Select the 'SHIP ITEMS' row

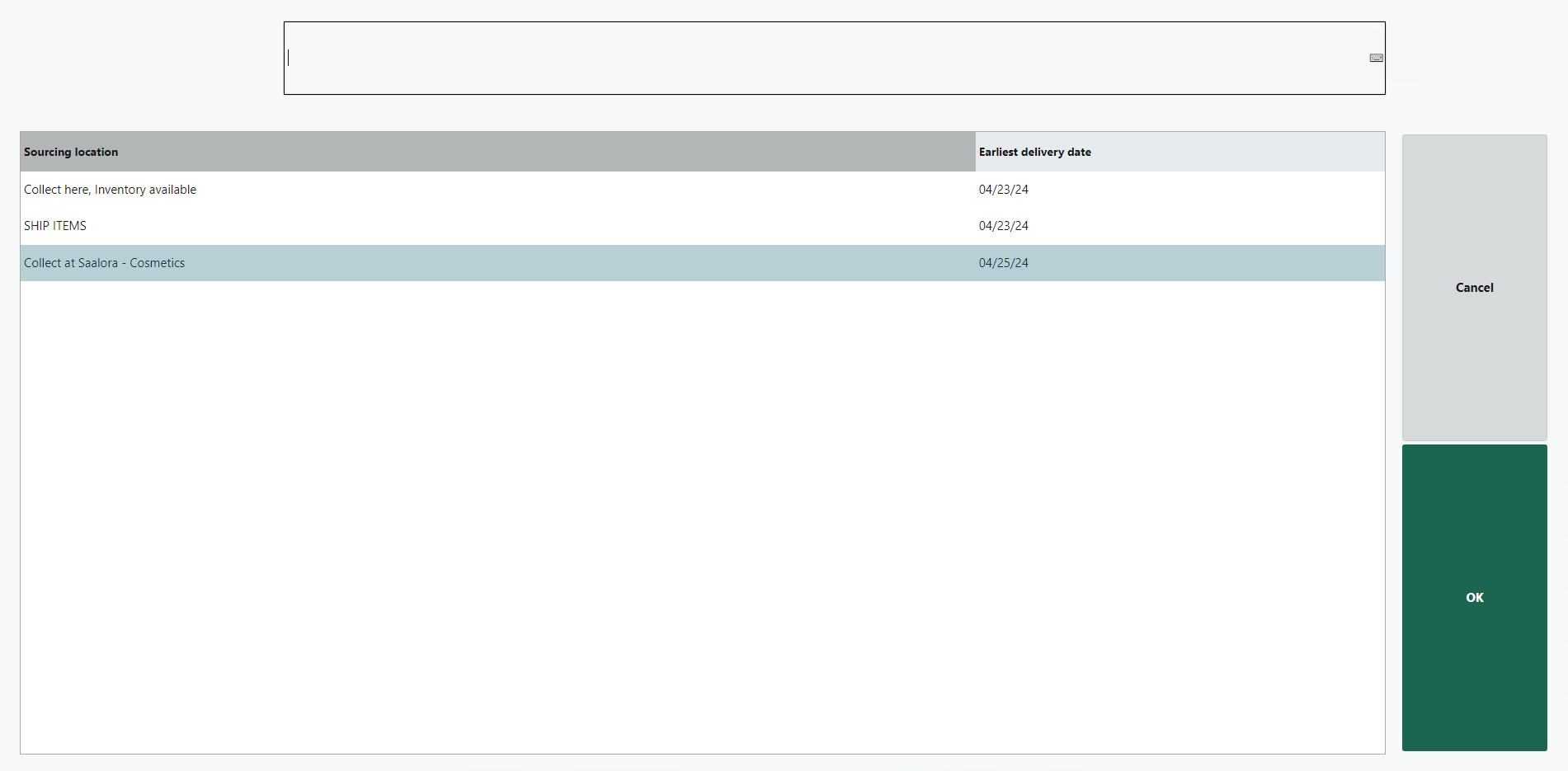(703, 226)
